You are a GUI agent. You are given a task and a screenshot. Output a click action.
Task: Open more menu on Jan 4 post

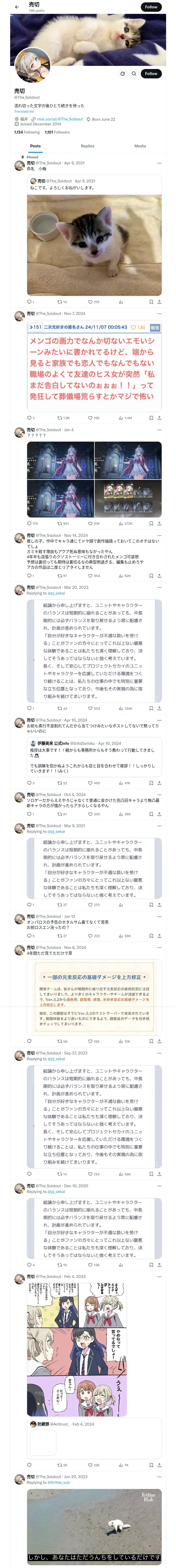point(159,430)
